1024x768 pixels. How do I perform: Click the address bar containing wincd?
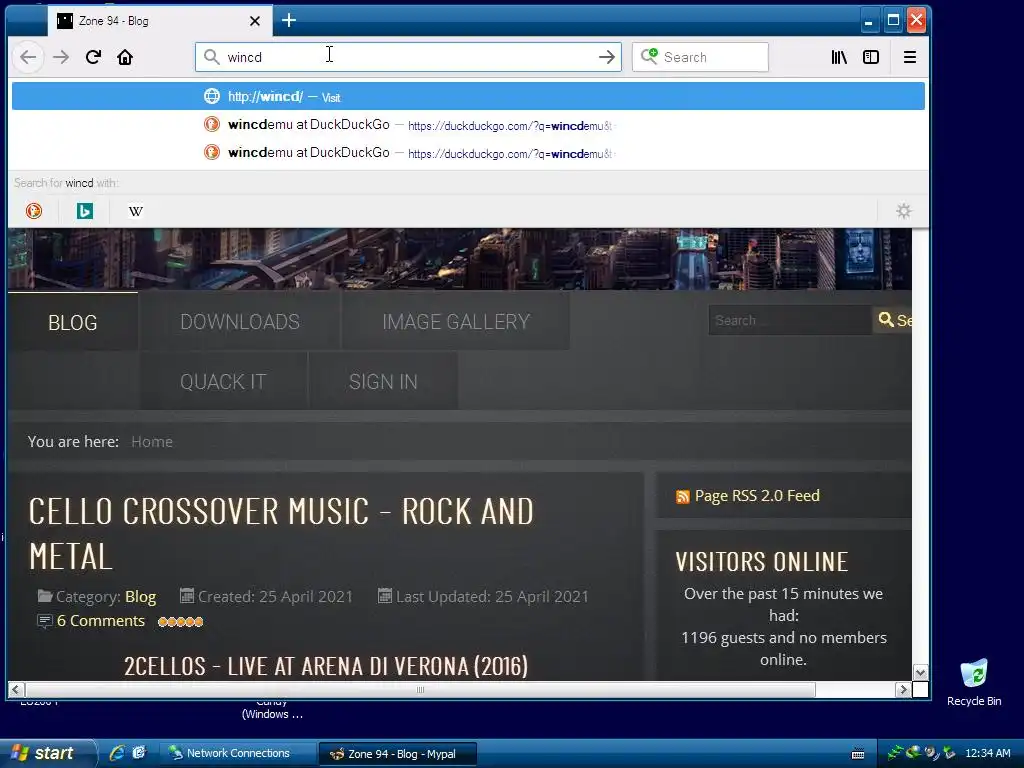pyautogui.click(x=408, y=57)
